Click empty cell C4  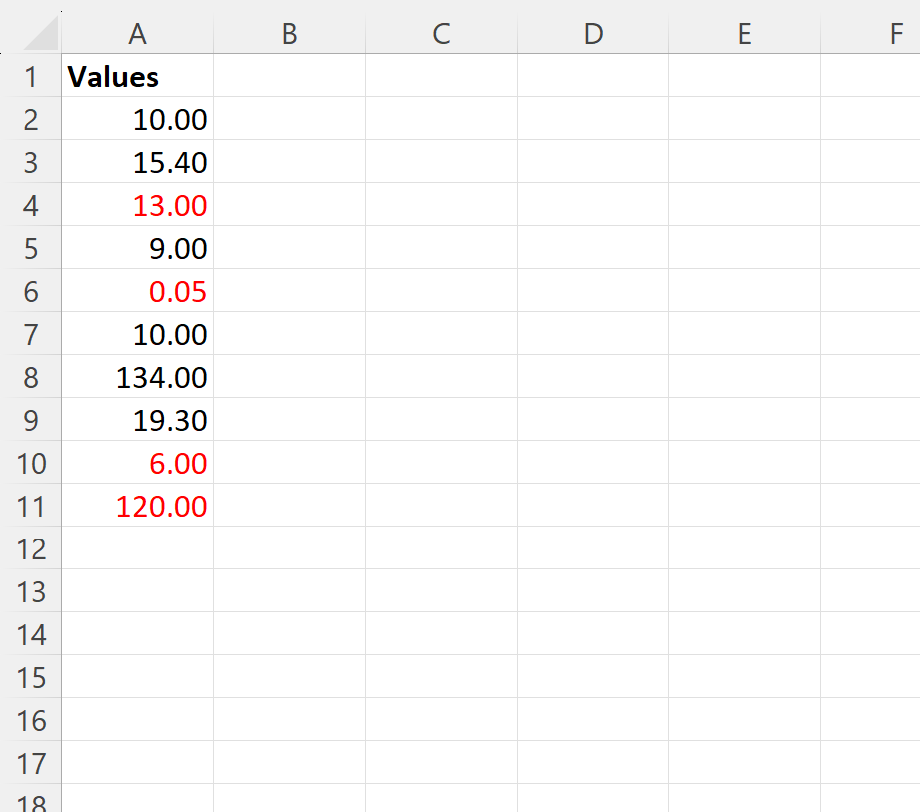click(441, 204)
